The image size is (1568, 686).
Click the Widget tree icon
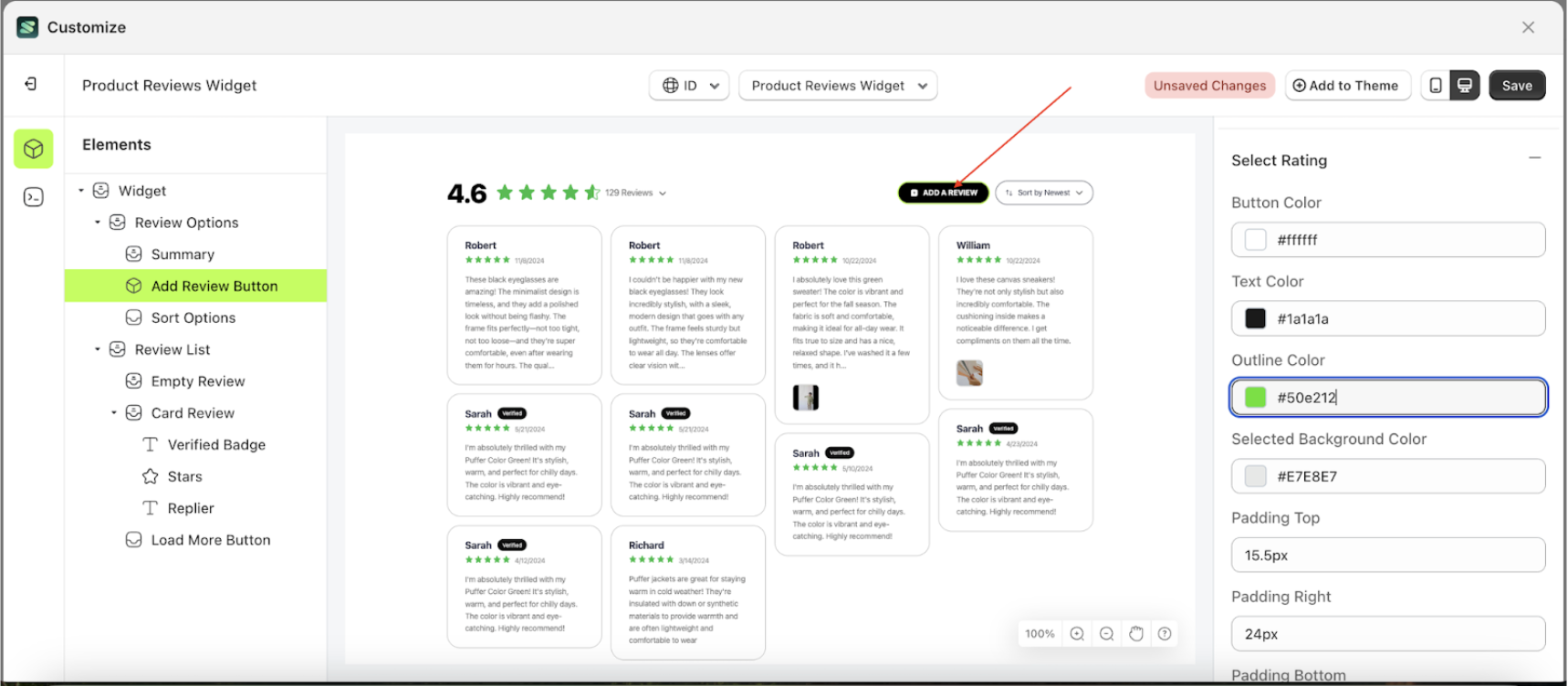coord(101,191)
